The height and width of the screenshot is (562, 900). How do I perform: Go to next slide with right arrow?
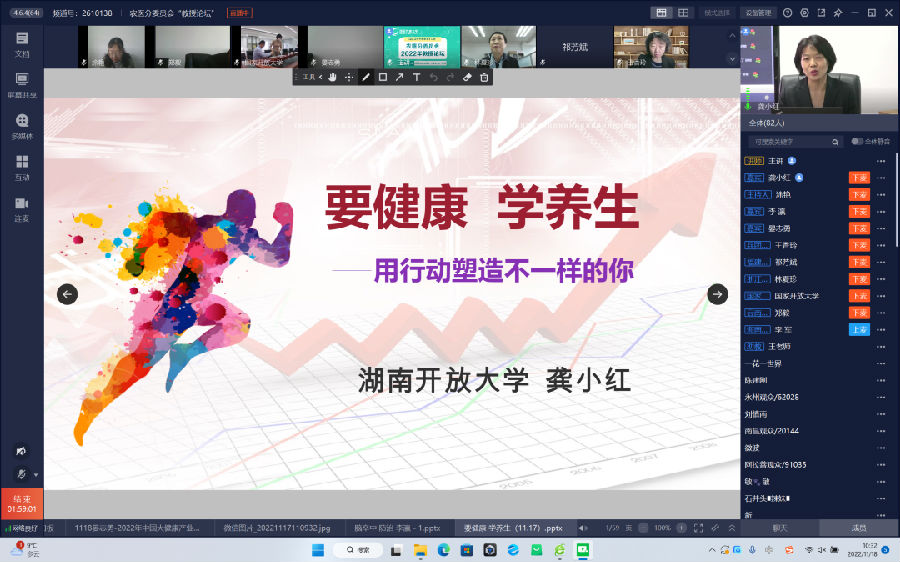(x=717, y=293)
